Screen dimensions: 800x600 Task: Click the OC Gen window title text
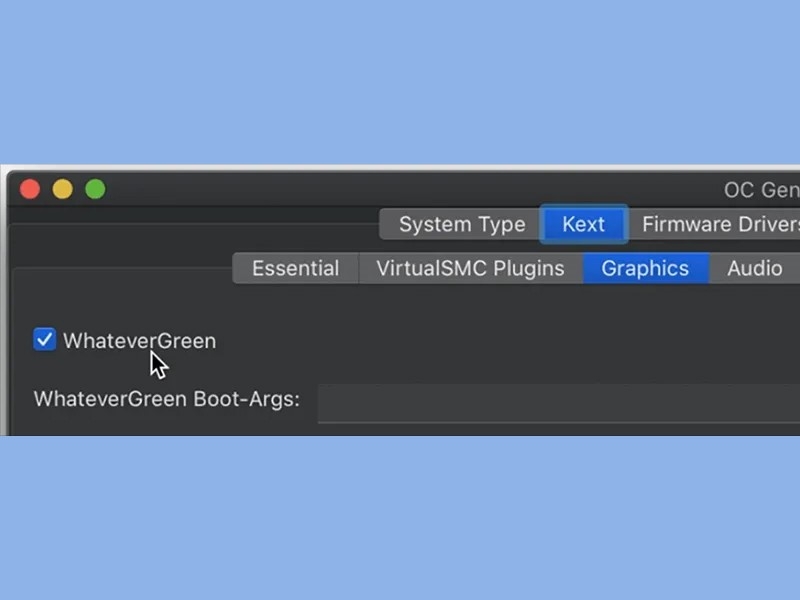pos(762,190)
